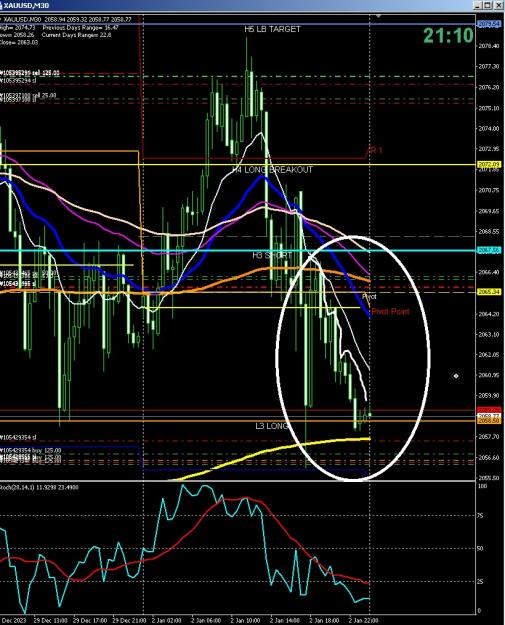Click the chart shift triangle marker at top

pos(378,16)
